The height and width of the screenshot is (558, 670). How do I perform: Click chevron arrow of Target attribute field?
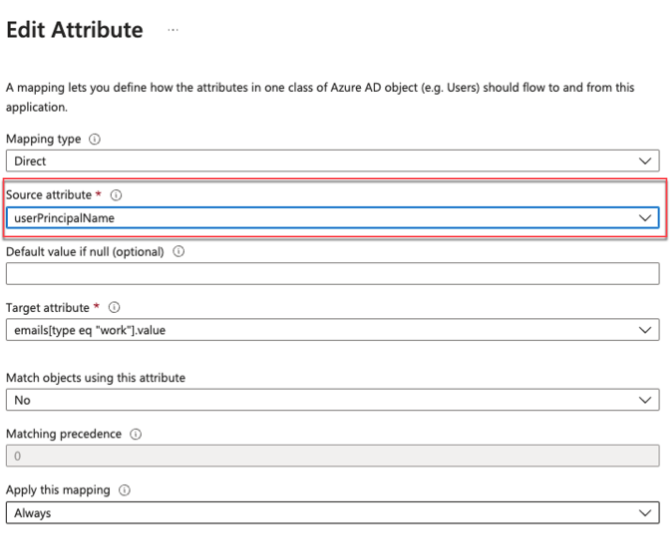pos(645,330)
